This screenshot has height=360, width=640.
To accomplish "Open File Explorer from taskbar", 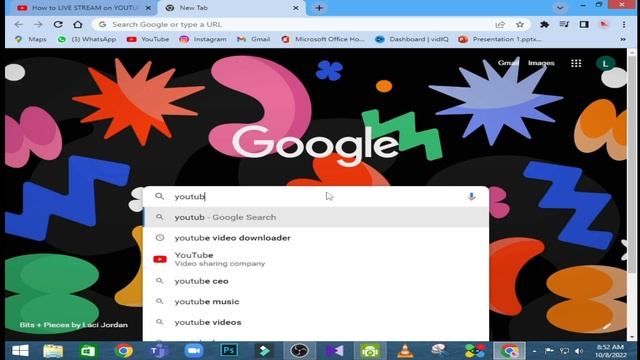I will point(53,351).
